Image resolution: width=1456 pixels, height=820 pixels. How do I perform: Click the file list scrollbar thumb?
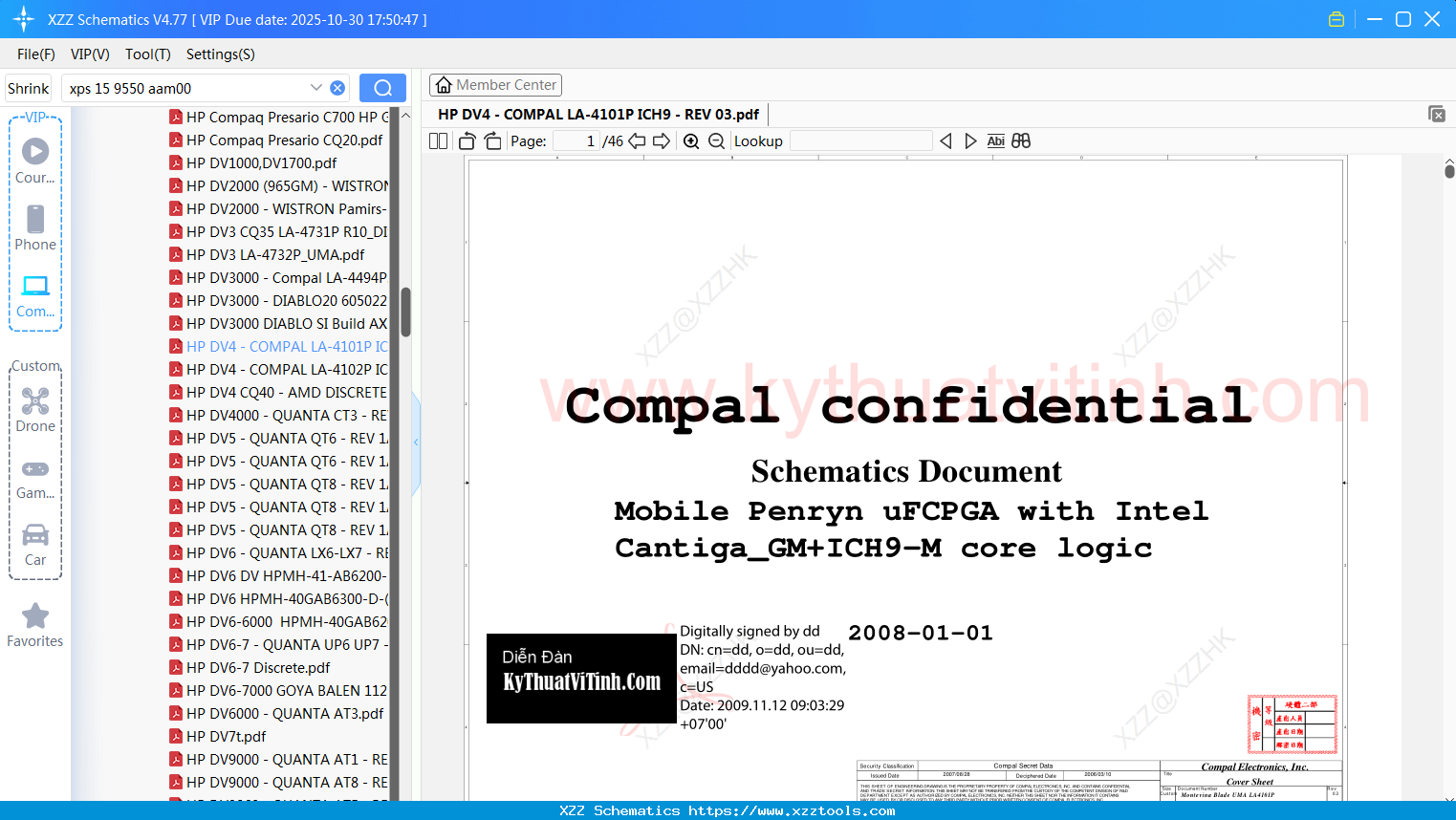405,312
